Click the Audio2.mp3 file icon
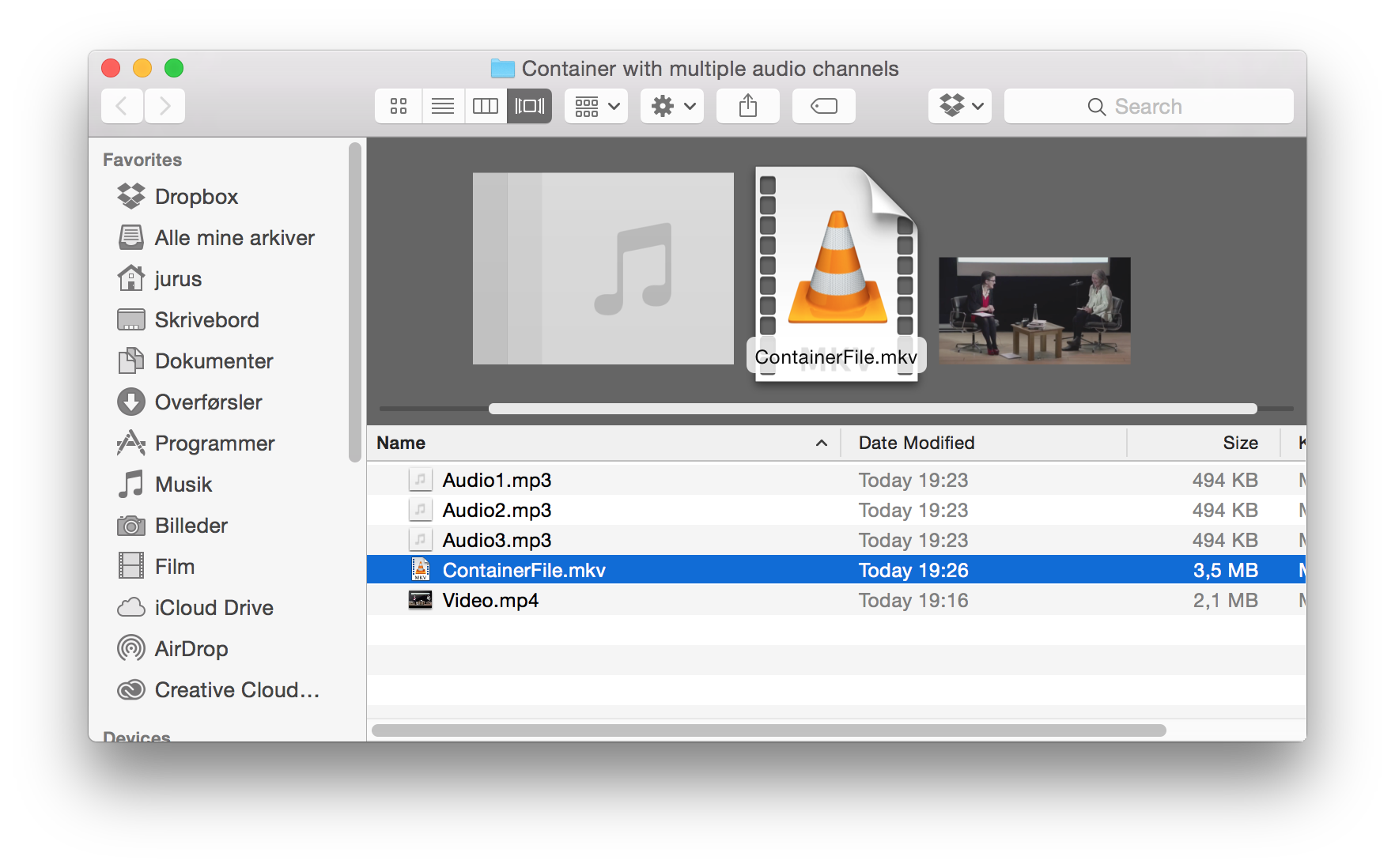This screenshot has height=868, width=1395. (x=420, y=510)
